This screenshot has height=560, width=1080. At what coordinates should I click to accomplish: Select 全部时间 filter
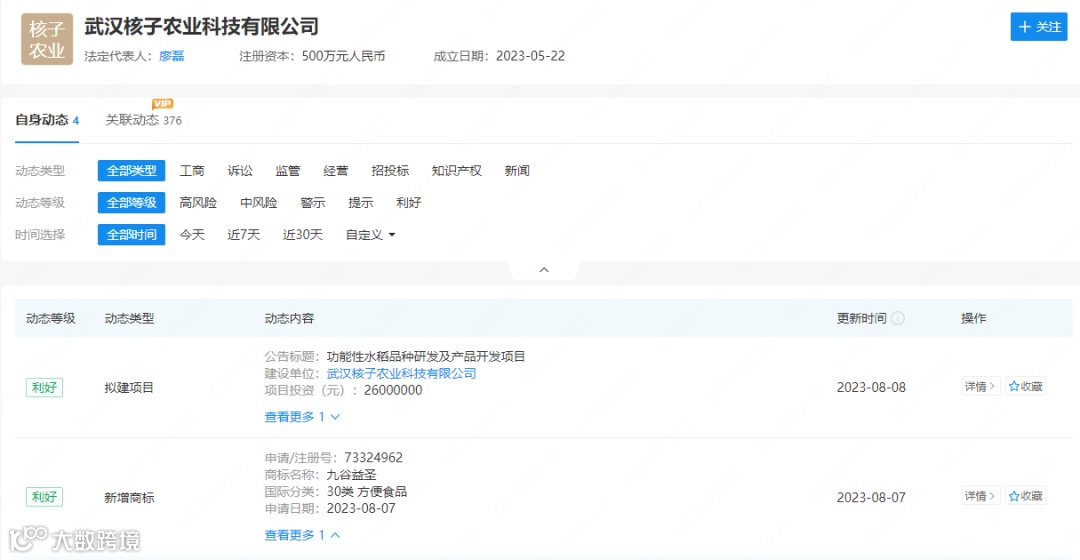pyautogui.click(x=132, y=235)
